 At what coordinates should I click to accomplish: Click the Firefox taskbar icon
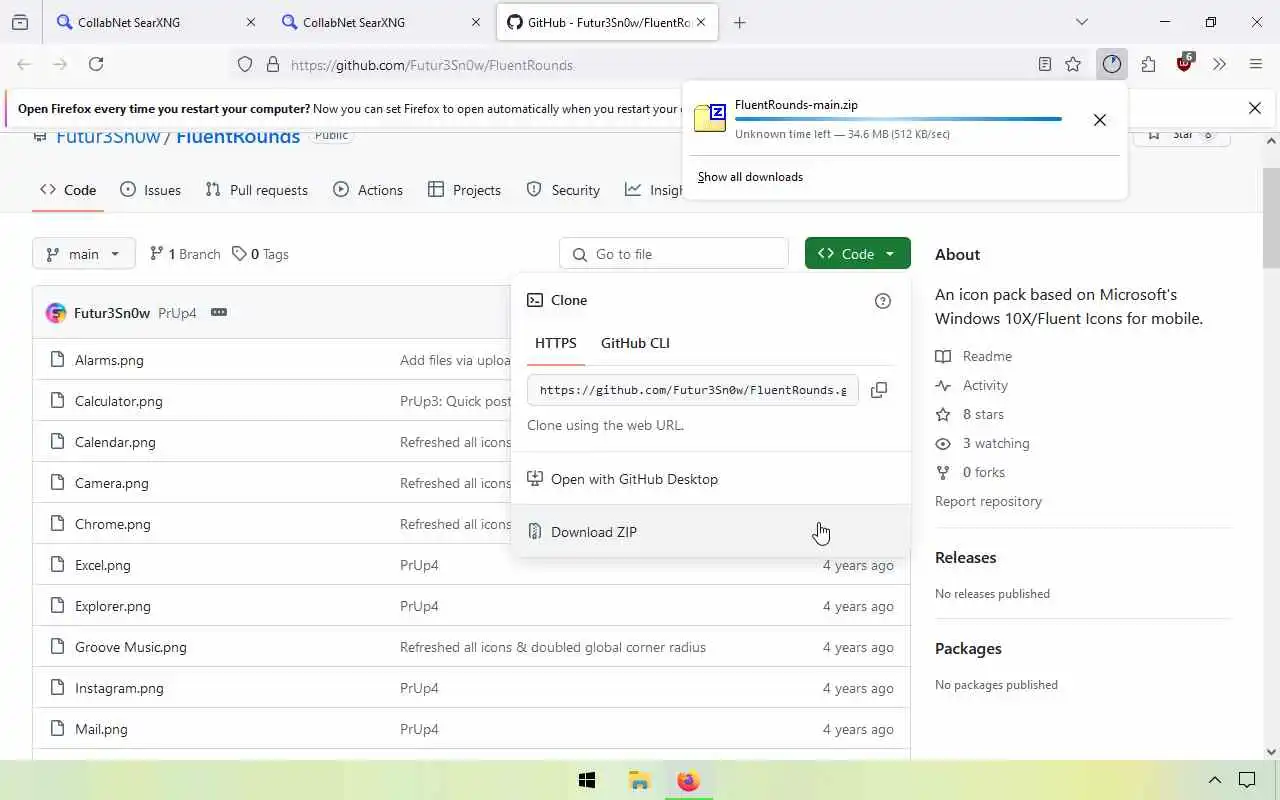688,781
